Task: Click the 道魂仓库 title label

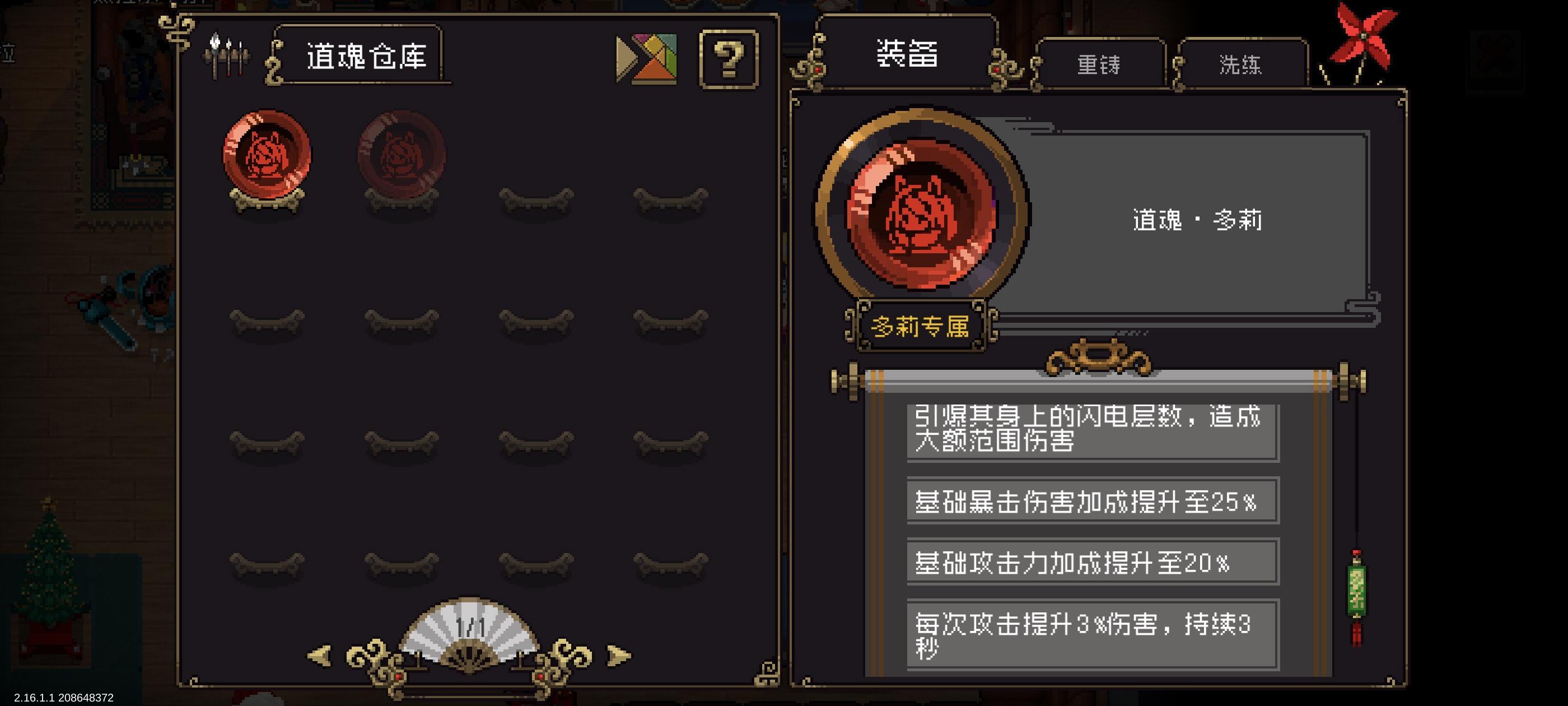Action: pyautogui.click(x=365, y=57)
